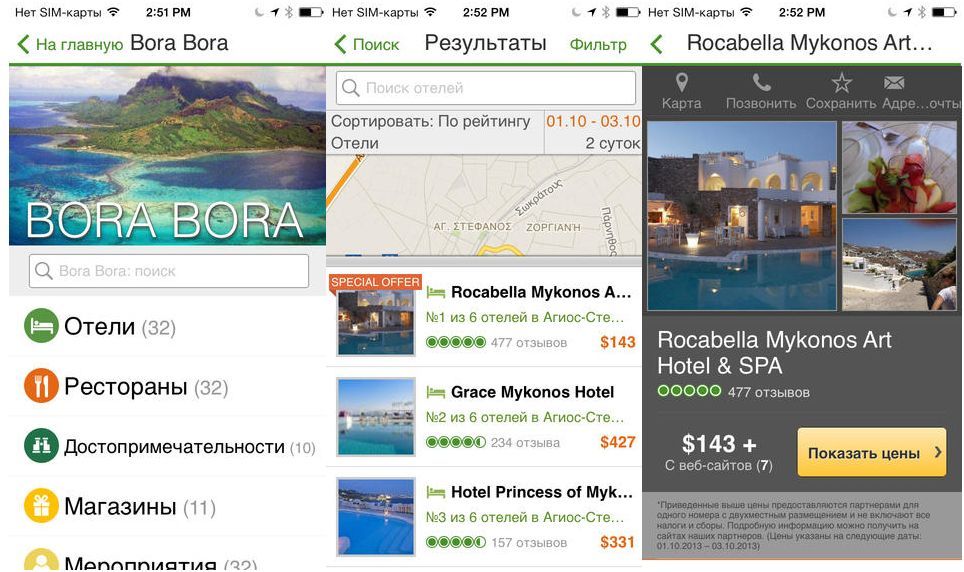Click the Показать цены button
The image size is (964, 572).
click(x=872, y=452)
